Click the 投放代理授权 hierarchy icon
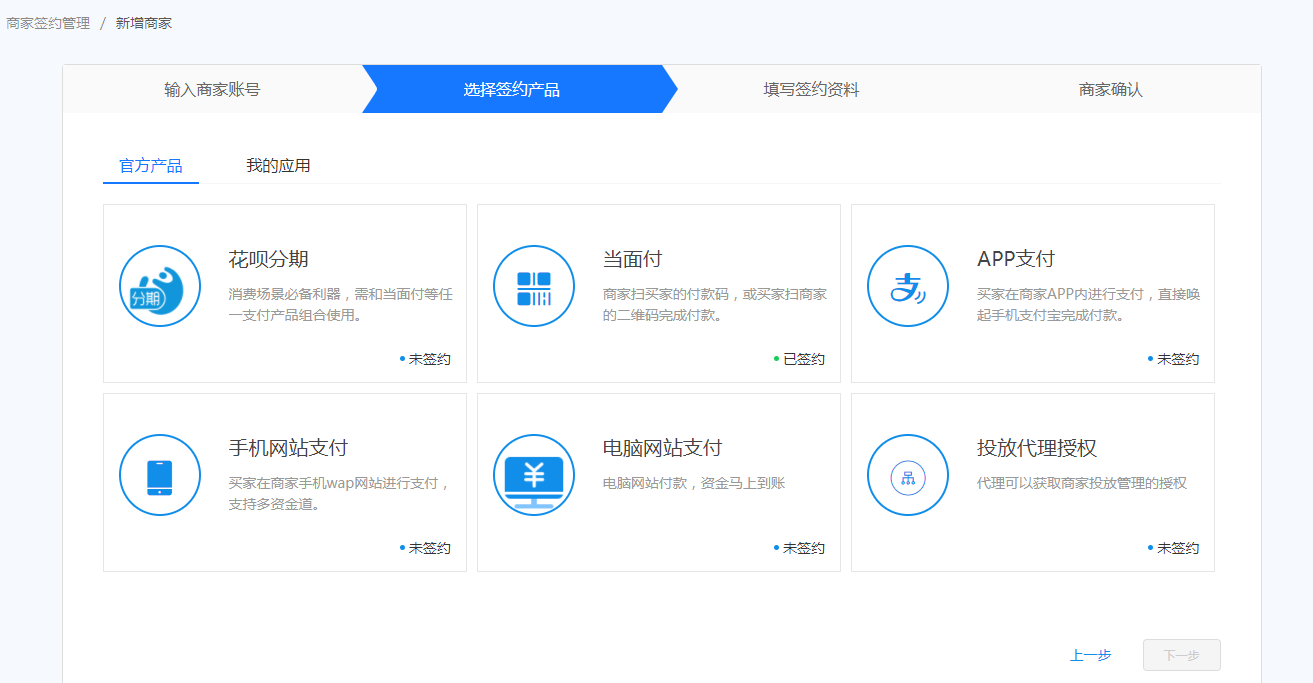The height and width of the screenshot is (683, 1313). pos(908,475)
